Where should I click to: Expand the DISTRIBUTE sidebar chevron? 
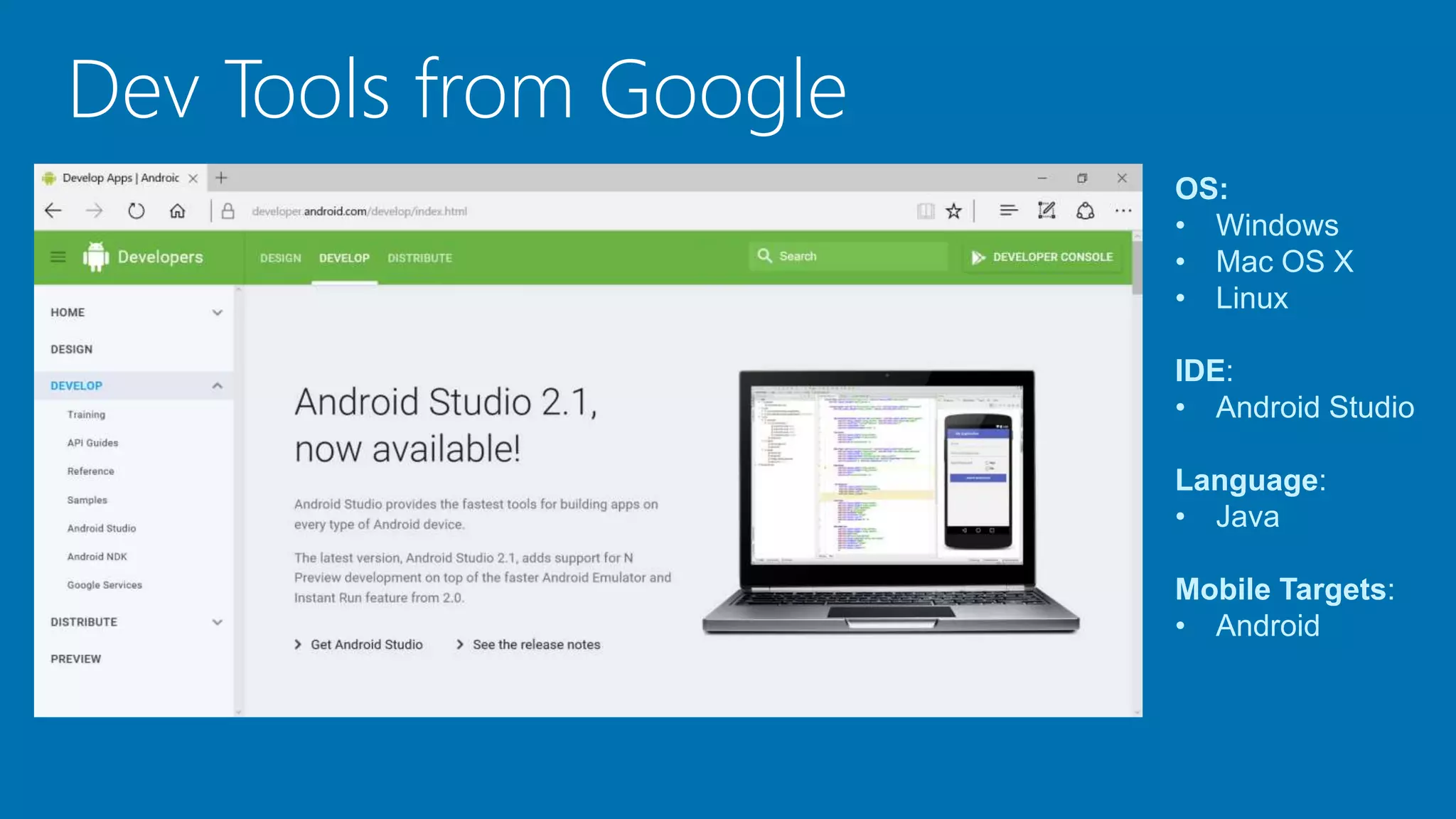point(218,622)
